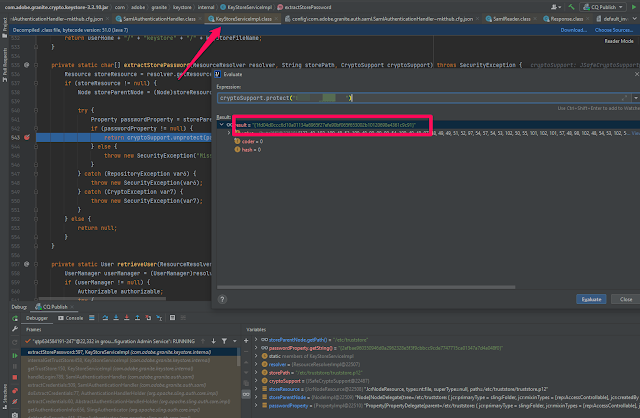The height and width of the screenshot is (418, 640).
Task: Select internalGetTrustStore stack frame
Action: (x=129, y=360)
